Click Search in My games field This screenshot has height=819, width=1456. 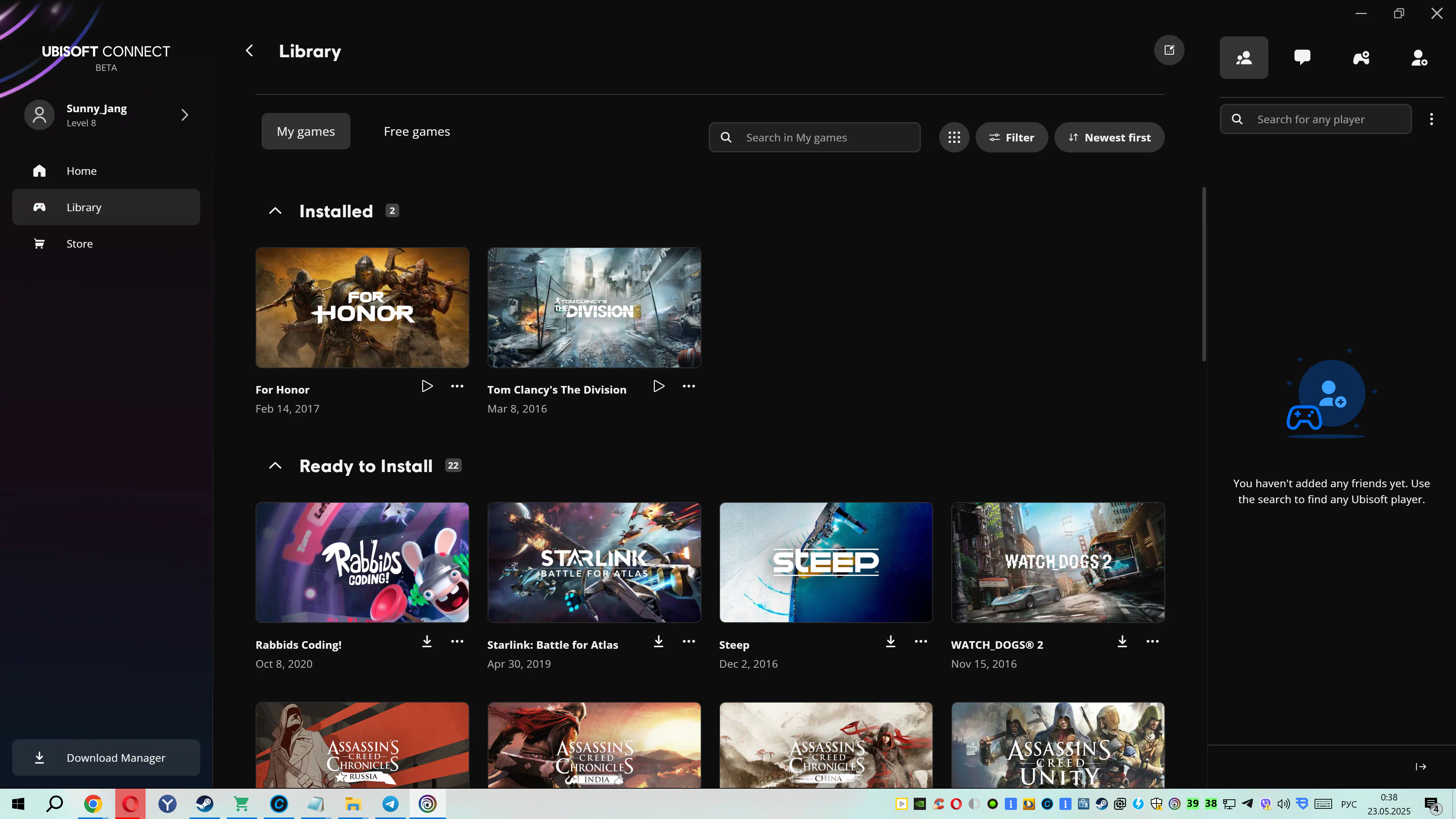[x=814, y=137]
